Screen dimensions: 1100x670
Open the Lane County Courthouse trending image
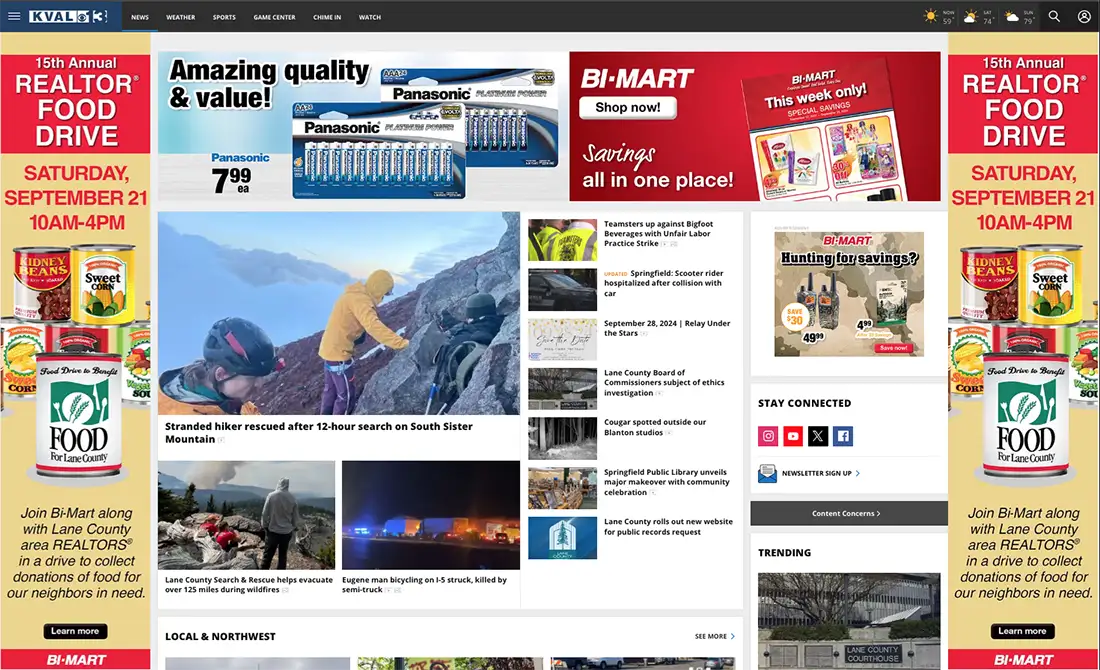[849, 621]
